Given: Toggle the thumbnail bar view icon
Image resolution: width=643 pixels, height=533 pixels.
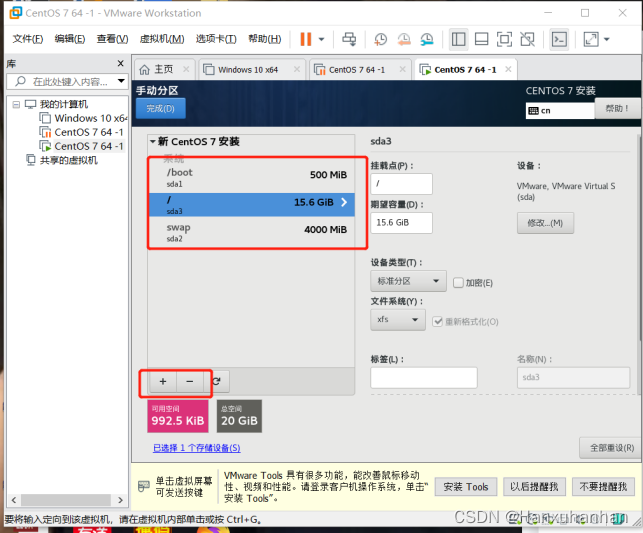Looking at the screenshot, I should 481,39.
